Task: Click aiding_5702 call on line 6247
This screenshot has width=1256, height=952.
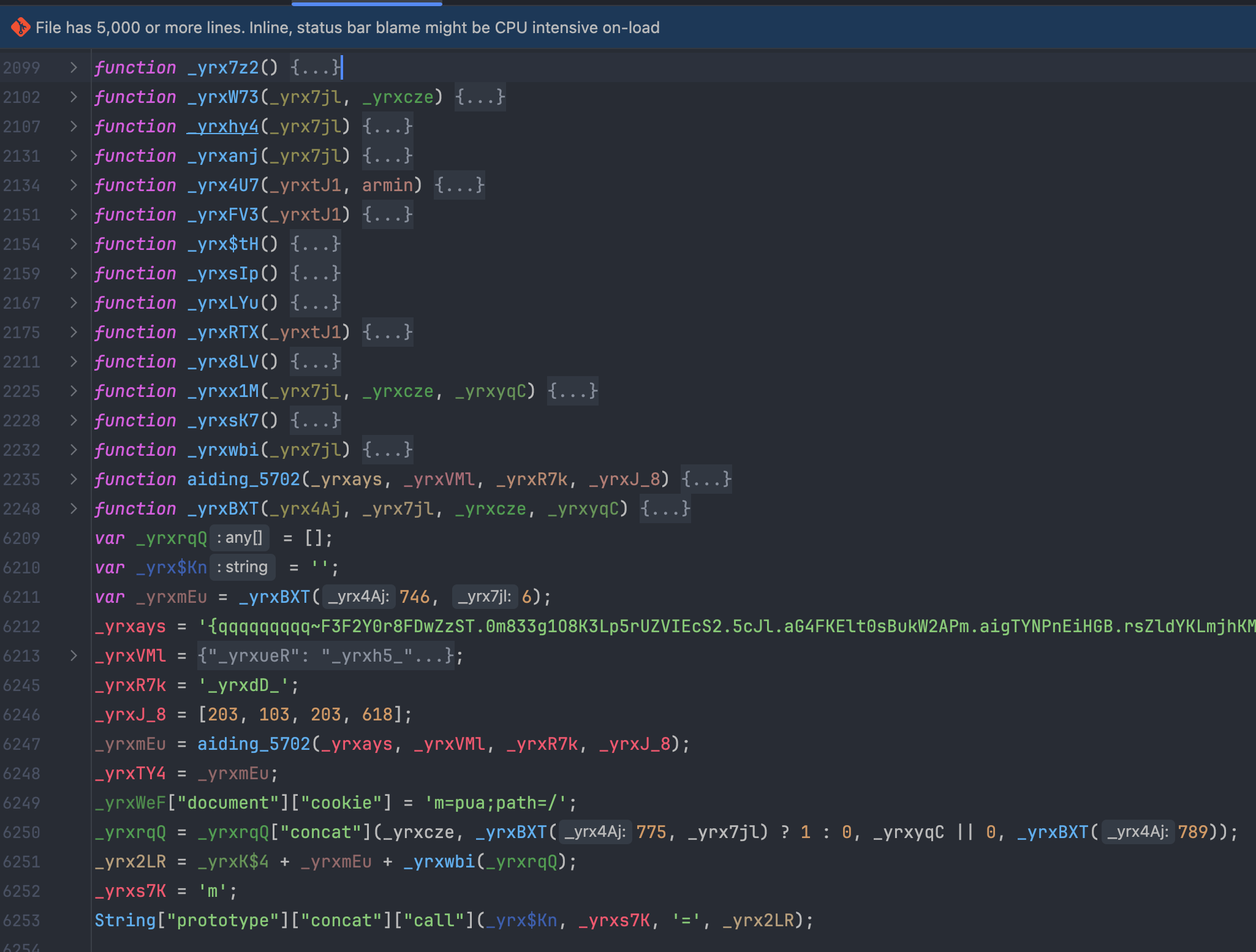Action: [254, 744]
